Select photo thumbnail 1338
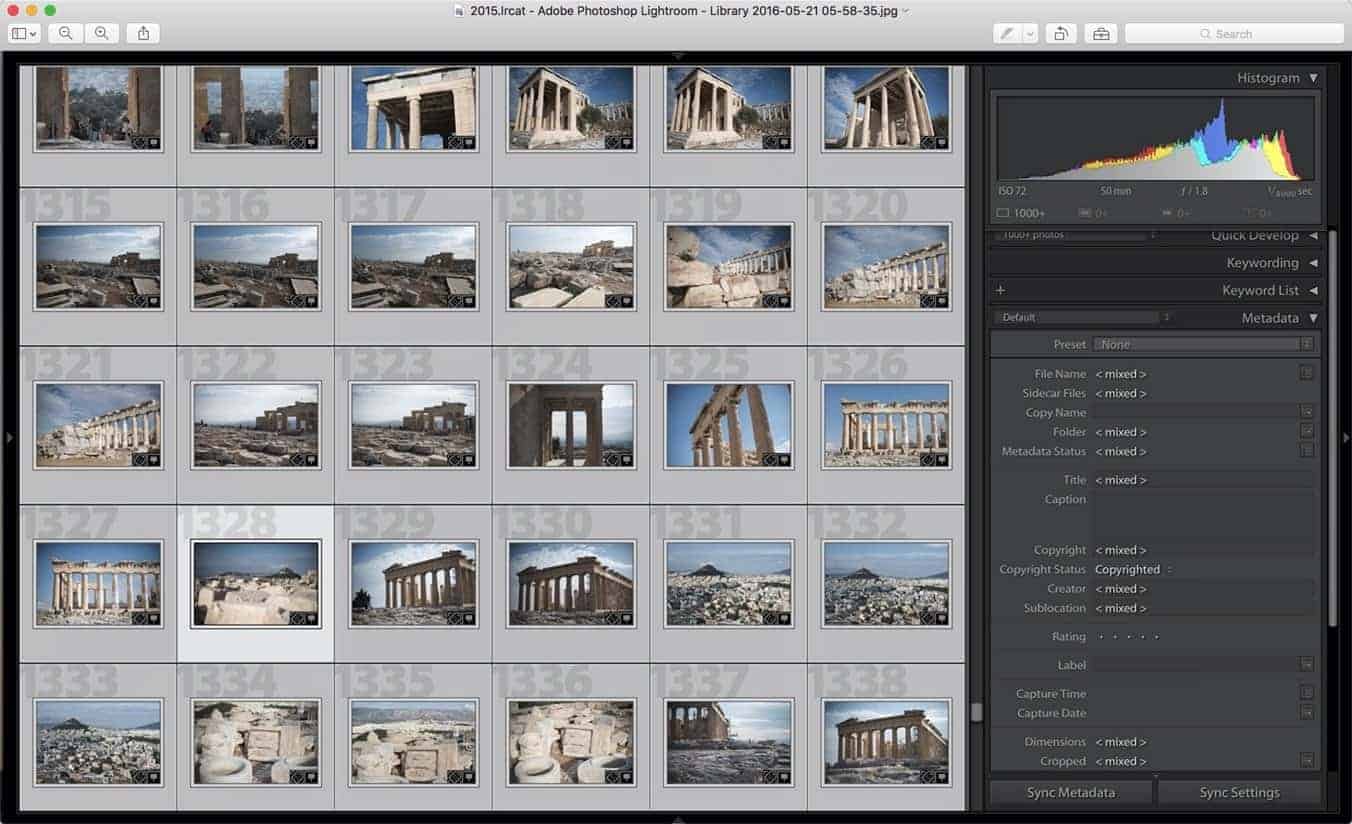 pyautogui.click(x=886, y=742)
